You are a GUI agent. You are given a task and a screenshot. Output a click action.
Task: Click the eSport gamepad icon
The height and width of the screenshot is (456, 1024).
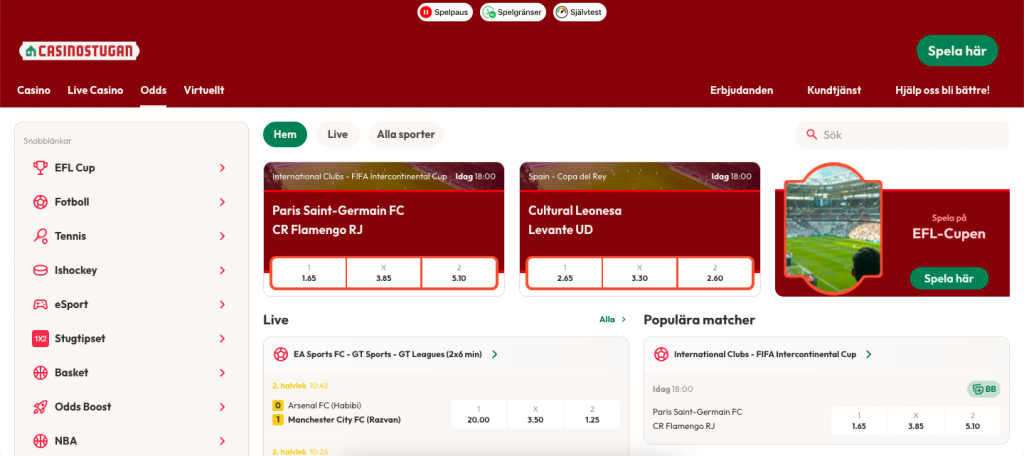(40, 304)
